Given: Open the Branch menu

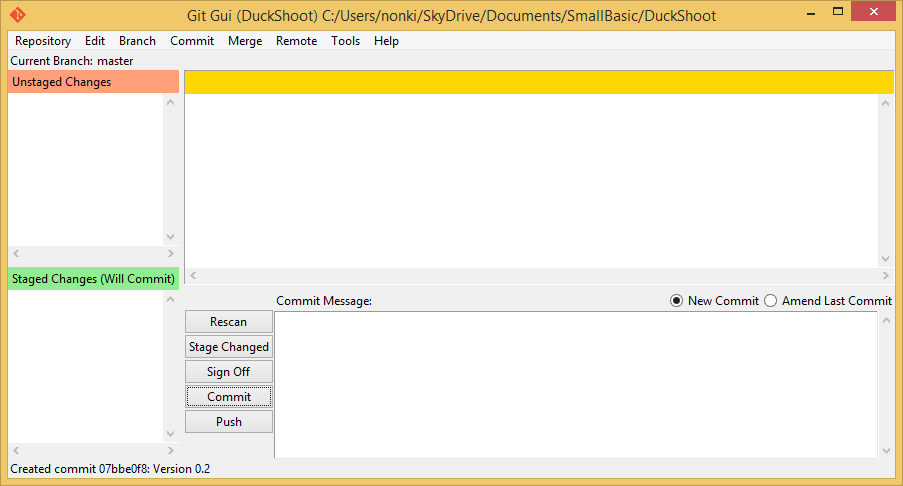Looking at the screenshot, I should pos(138,41).
